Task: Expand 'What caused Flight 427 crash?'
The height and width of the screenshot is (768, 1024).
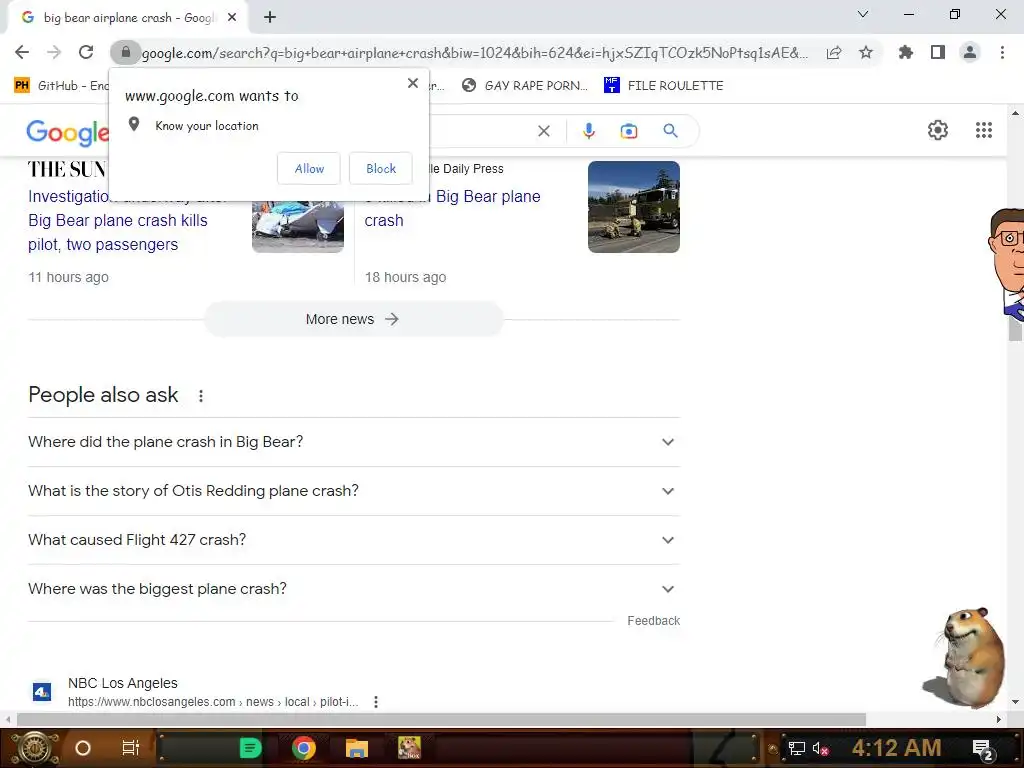Action: pyautogui.click(x=354, y=540)
